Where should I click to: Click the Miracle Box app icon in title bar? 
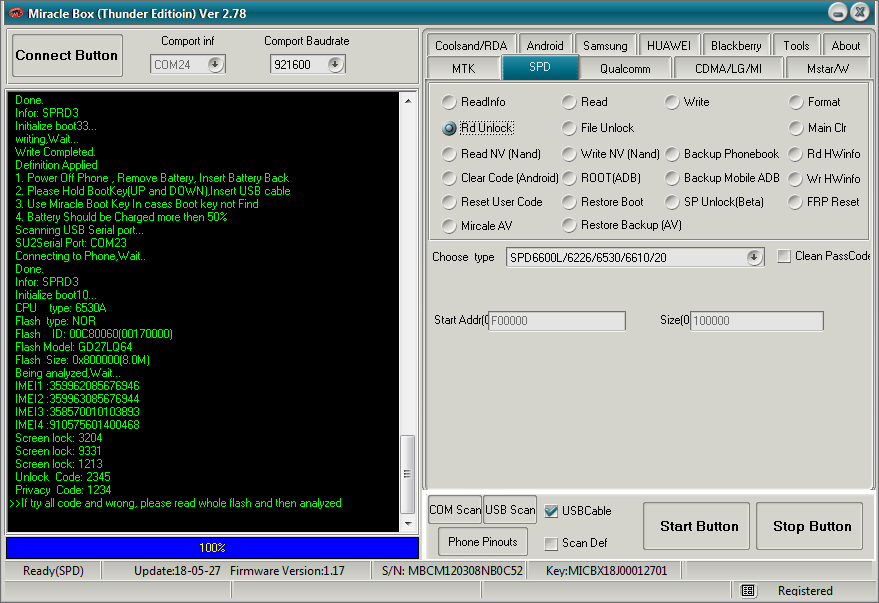click(x=16, y=13)
